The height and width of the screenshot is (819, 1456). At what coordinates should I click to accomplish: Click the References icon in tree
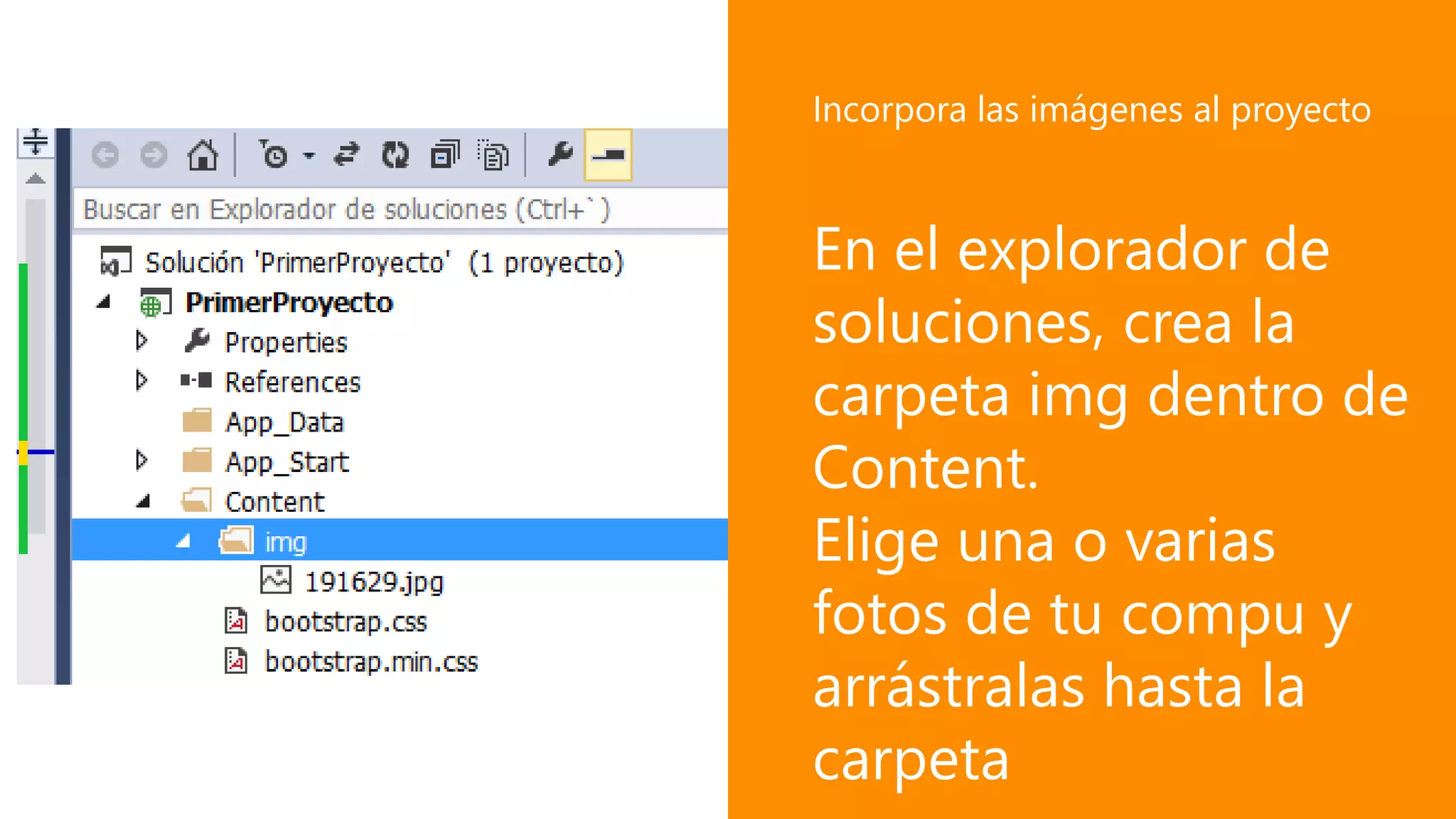click(x=196, y=380)
